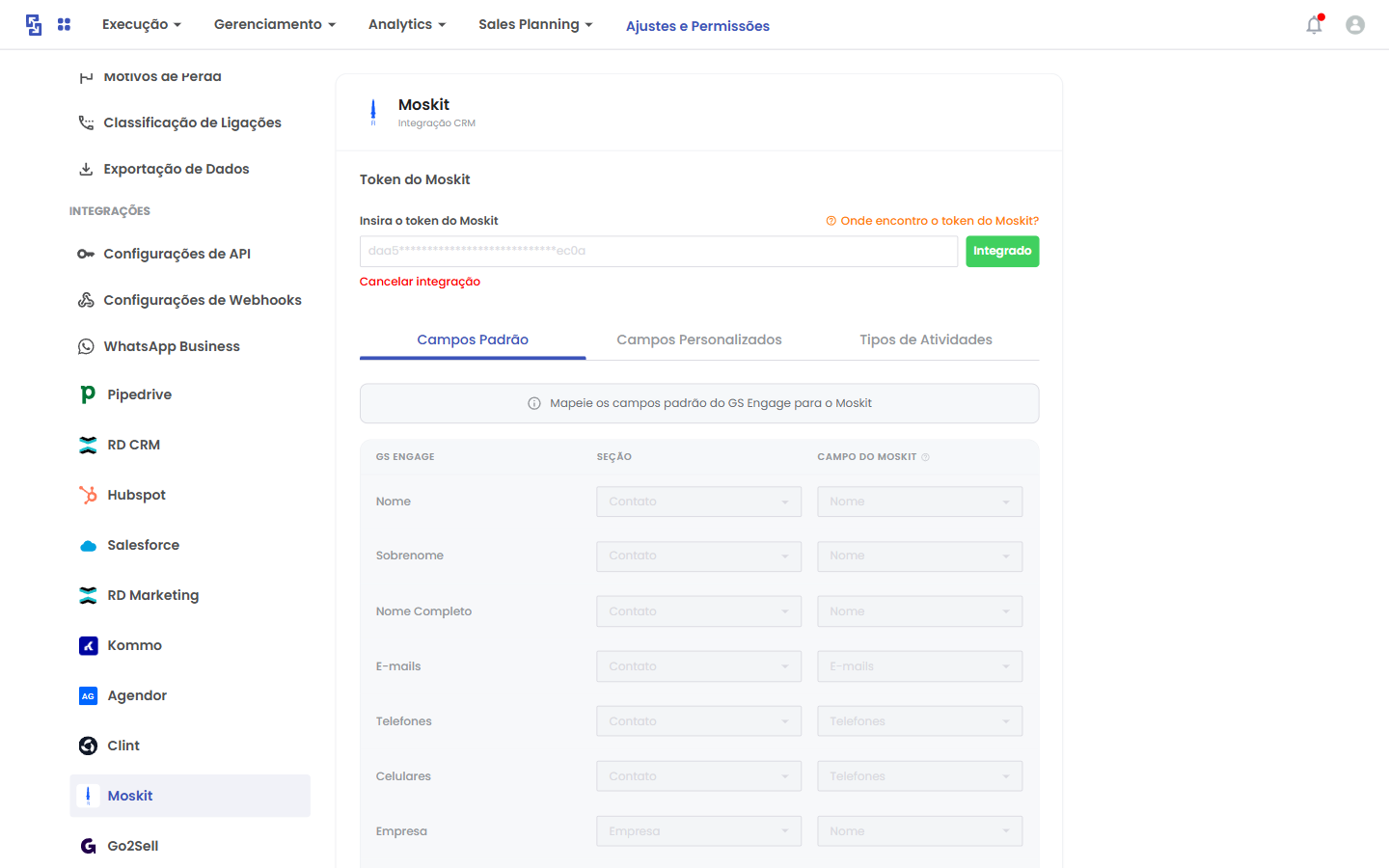1389x868 pixels.
Task: Open Campo do Moskit dropdown for E-mails row
Action: tap(920, 666)
